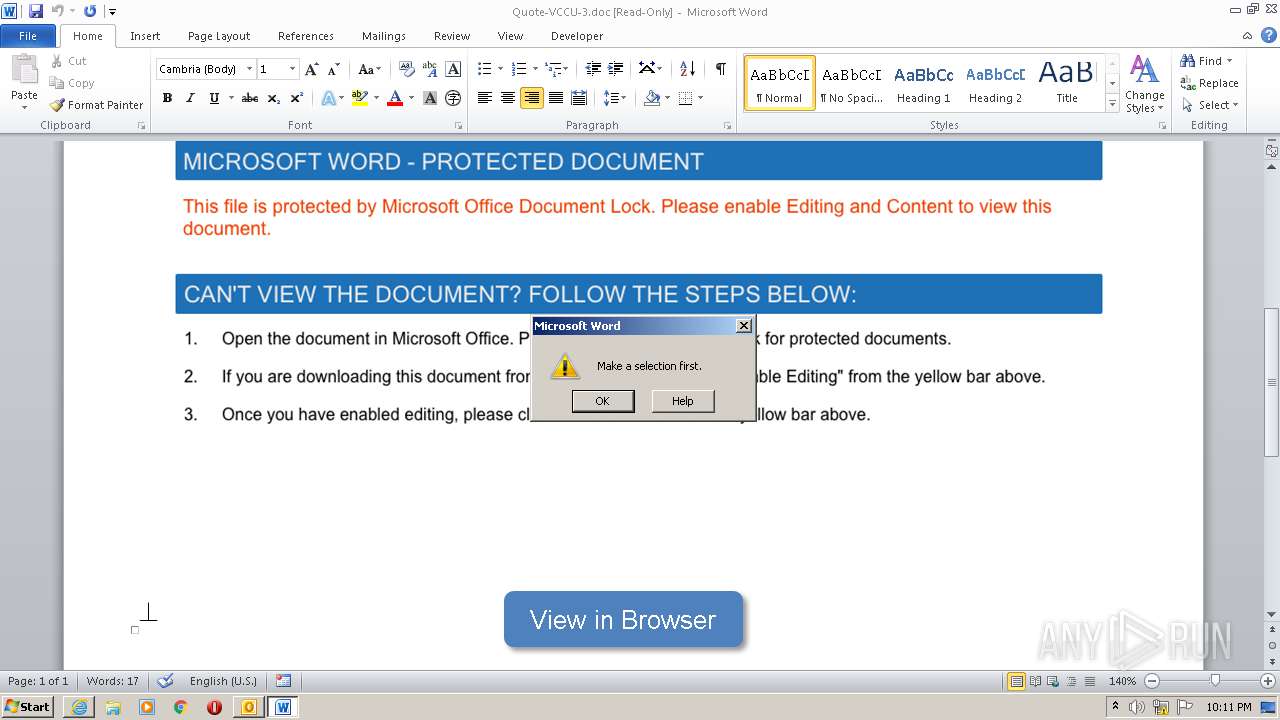Open Internet Explorer from the taskbar
The image size is (1280, 720).
tap(79, 707)
